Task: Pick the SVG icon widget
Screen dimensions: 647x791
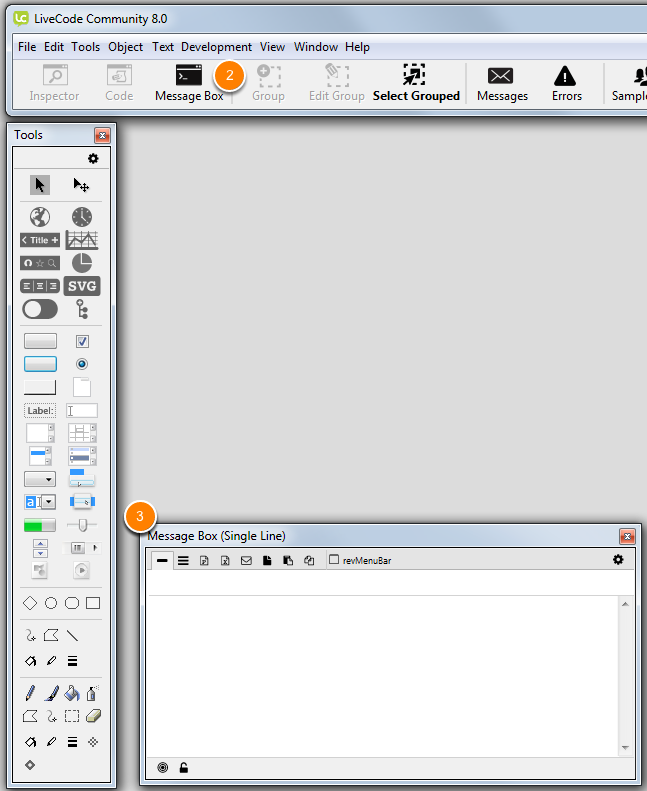Action: (x=82, y=286)
